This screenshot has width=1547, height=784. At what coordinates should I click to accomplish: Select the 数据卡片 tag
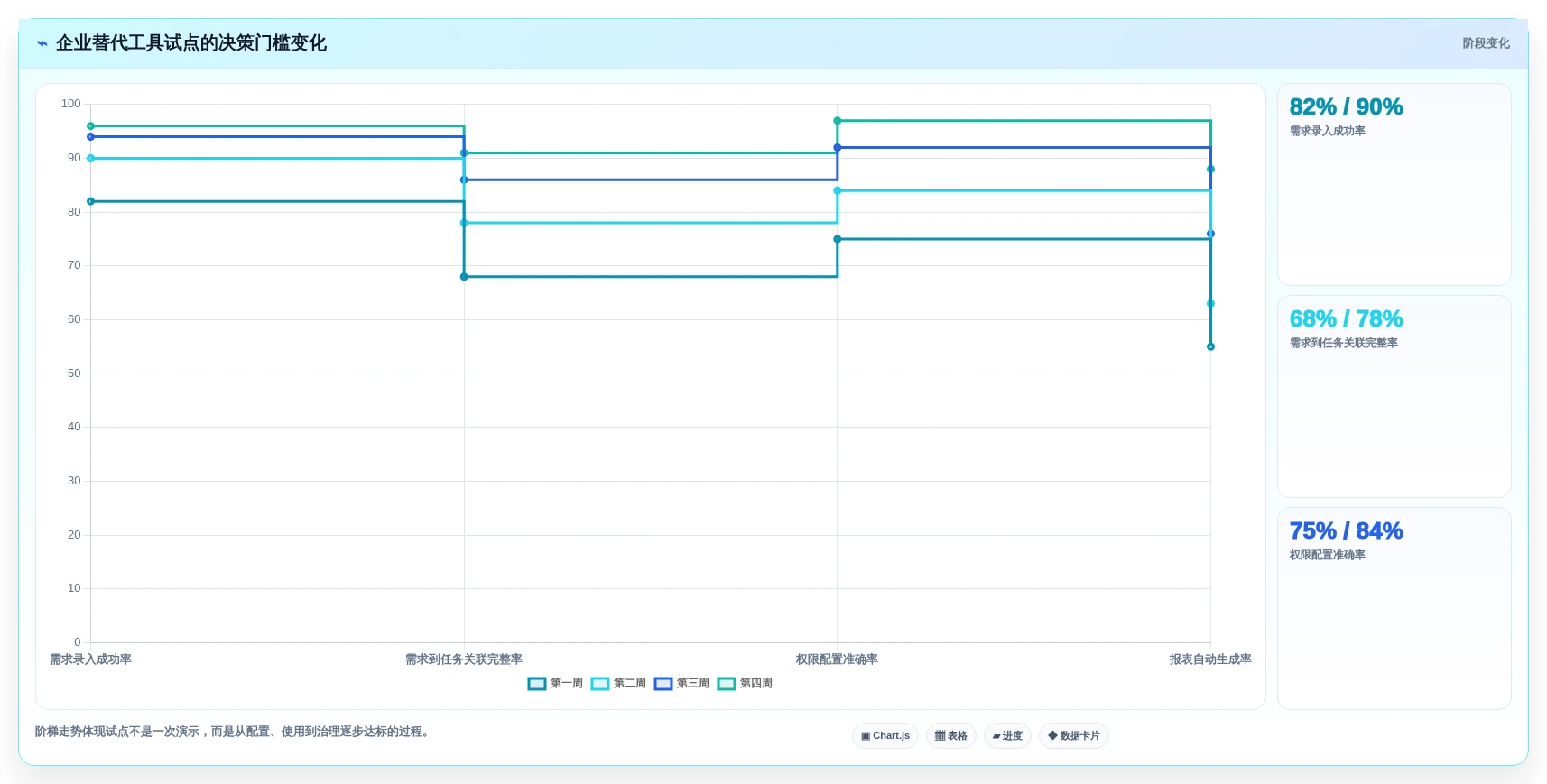point(1074,736)
